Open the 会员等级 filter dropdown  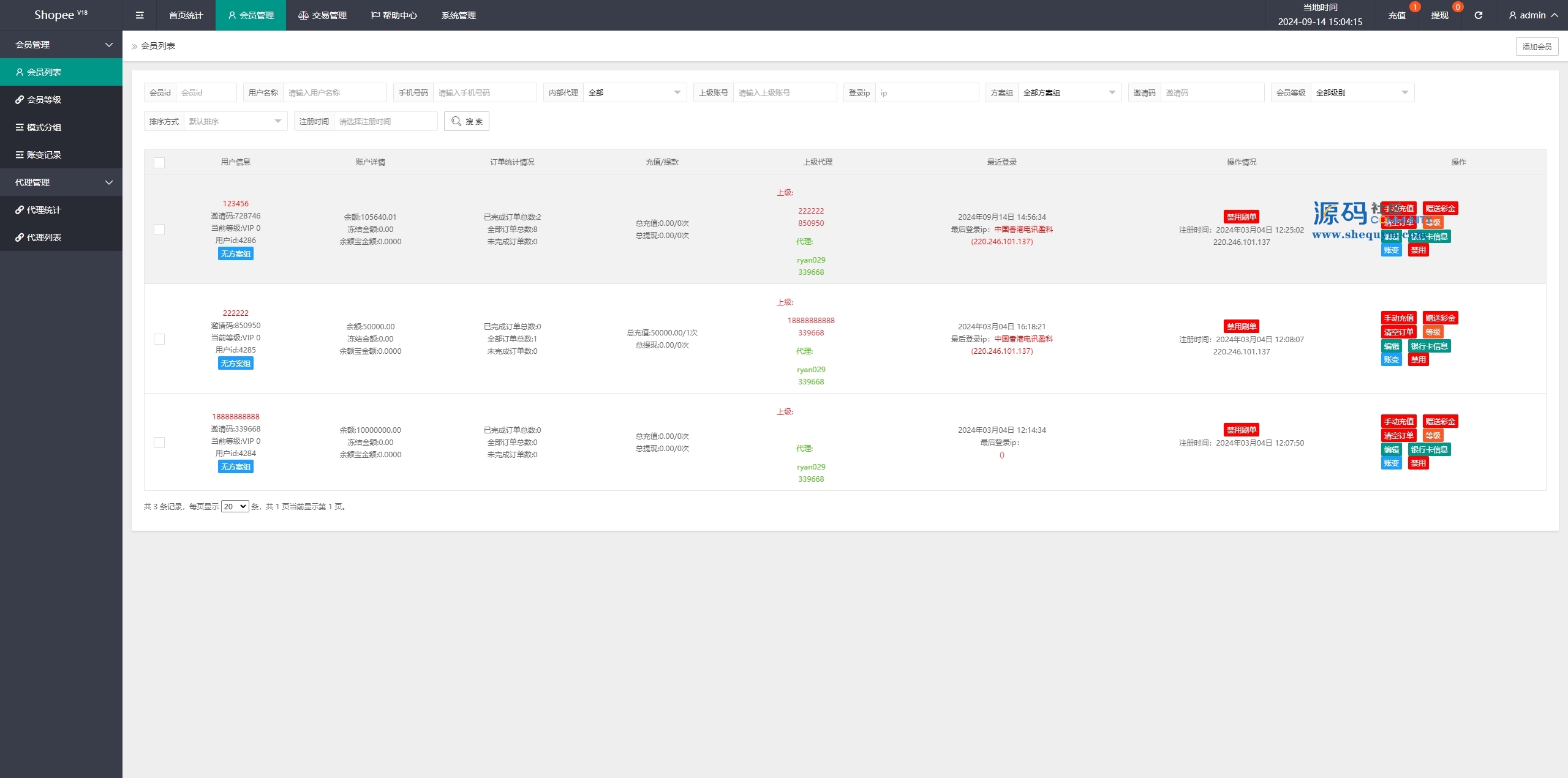click(x=1362, y=92)
